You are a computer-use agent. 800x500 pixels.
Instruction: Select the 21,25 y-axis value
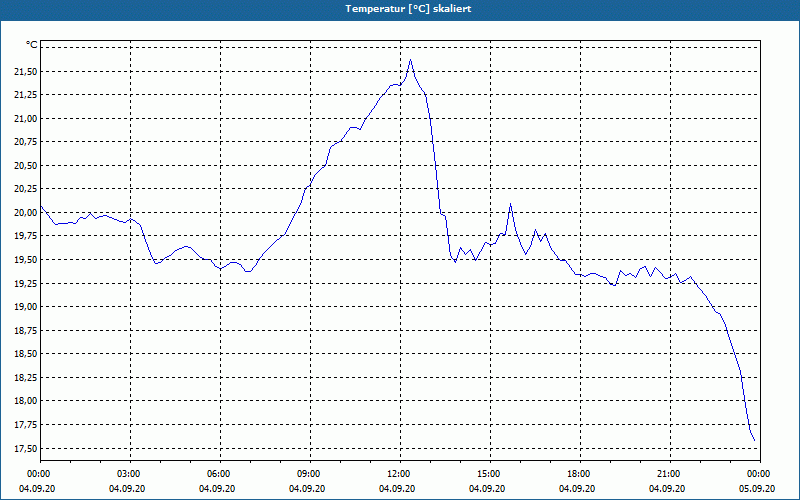(x=26, y=95)
